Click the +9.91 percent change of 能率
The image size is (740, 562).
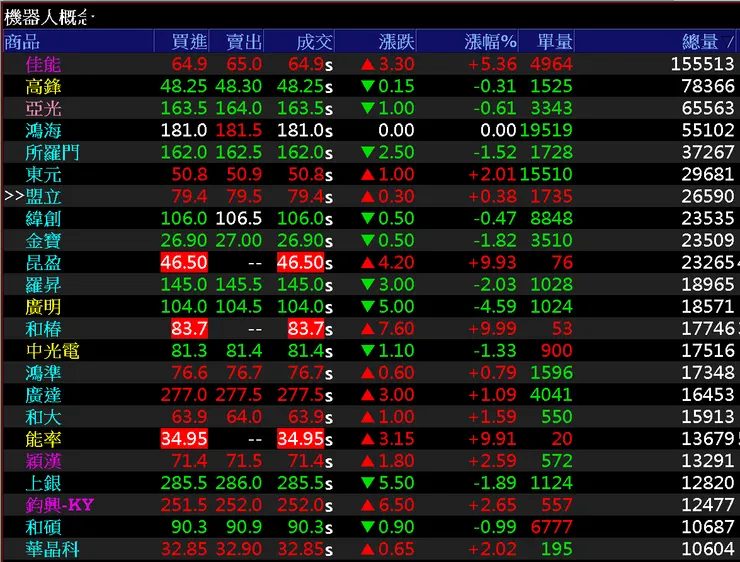[492, 439]
